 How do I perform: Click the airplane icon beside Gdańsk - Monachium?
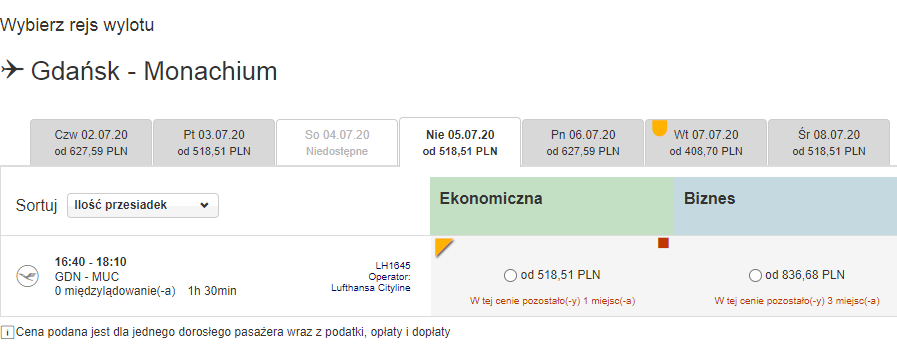pos(12,70)
